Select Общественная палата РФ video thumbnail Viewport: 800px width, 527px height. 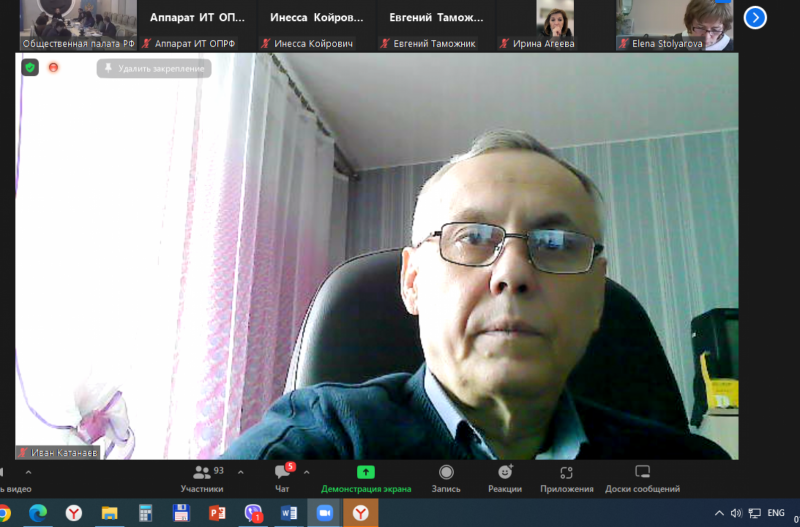pos(77,20)
